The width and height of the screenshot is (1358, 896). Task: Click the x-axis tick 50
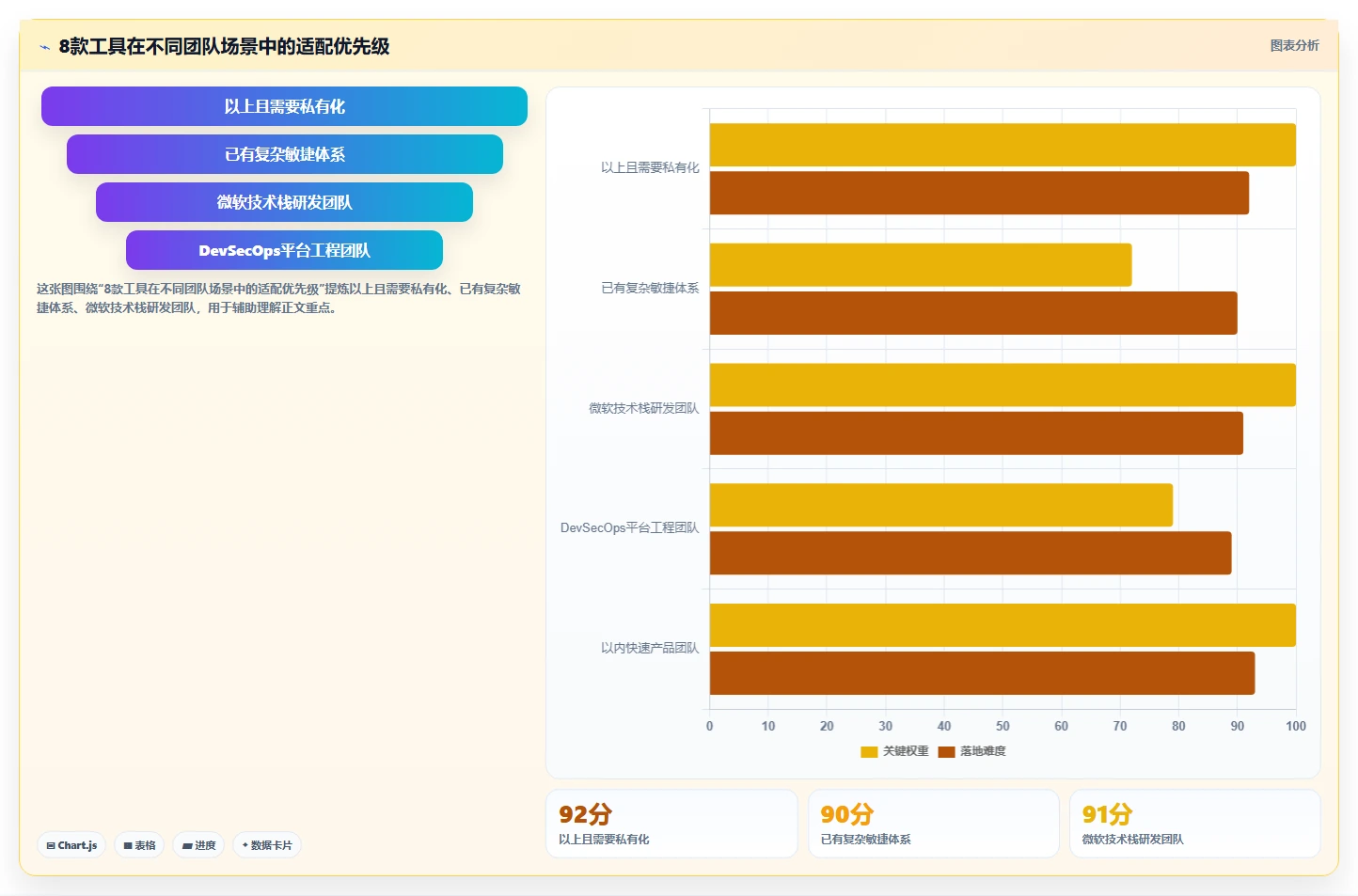[x=1003, y=726]
